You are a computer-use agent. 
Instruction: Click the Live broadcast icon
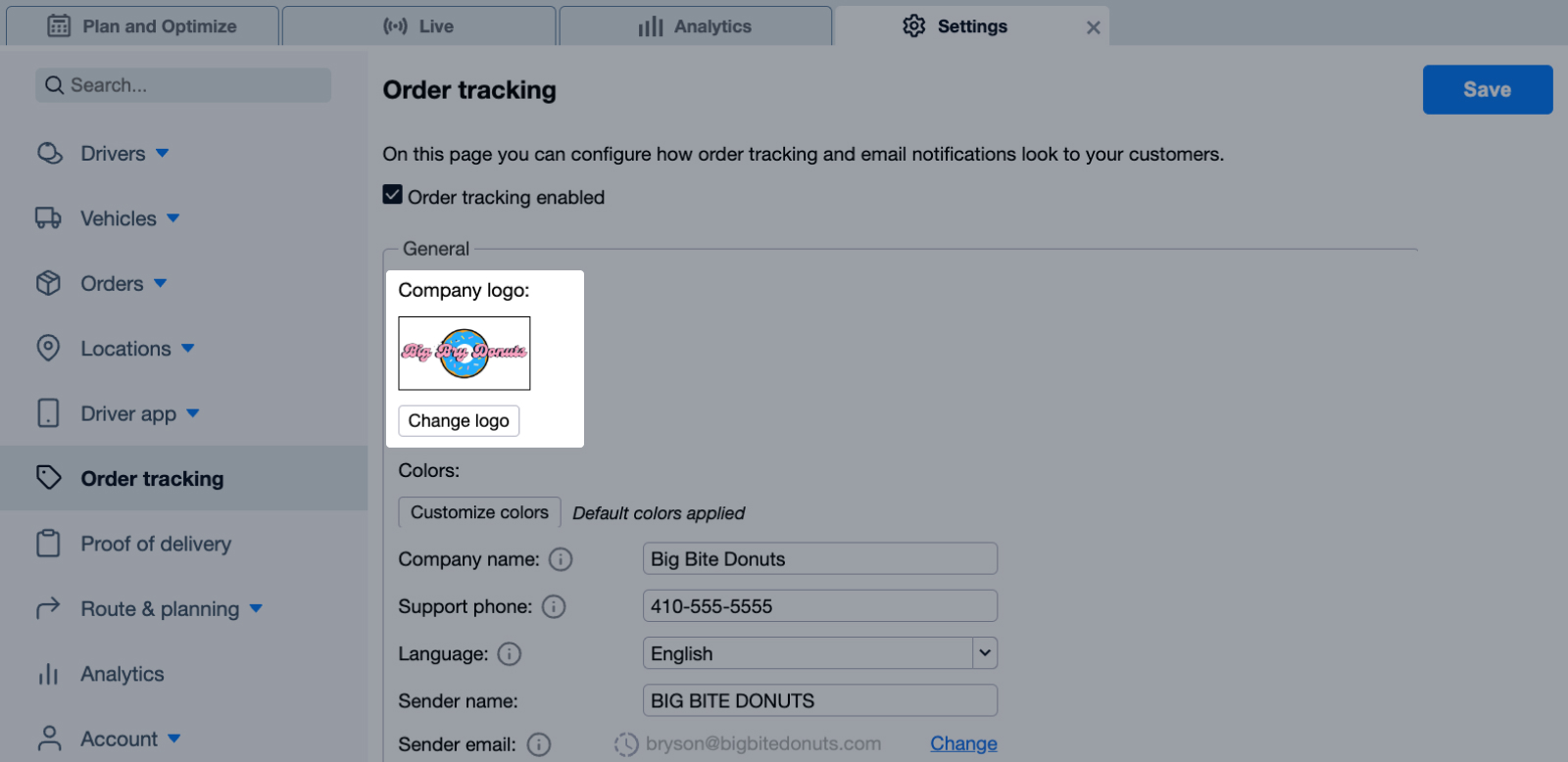tap(395, 26)
